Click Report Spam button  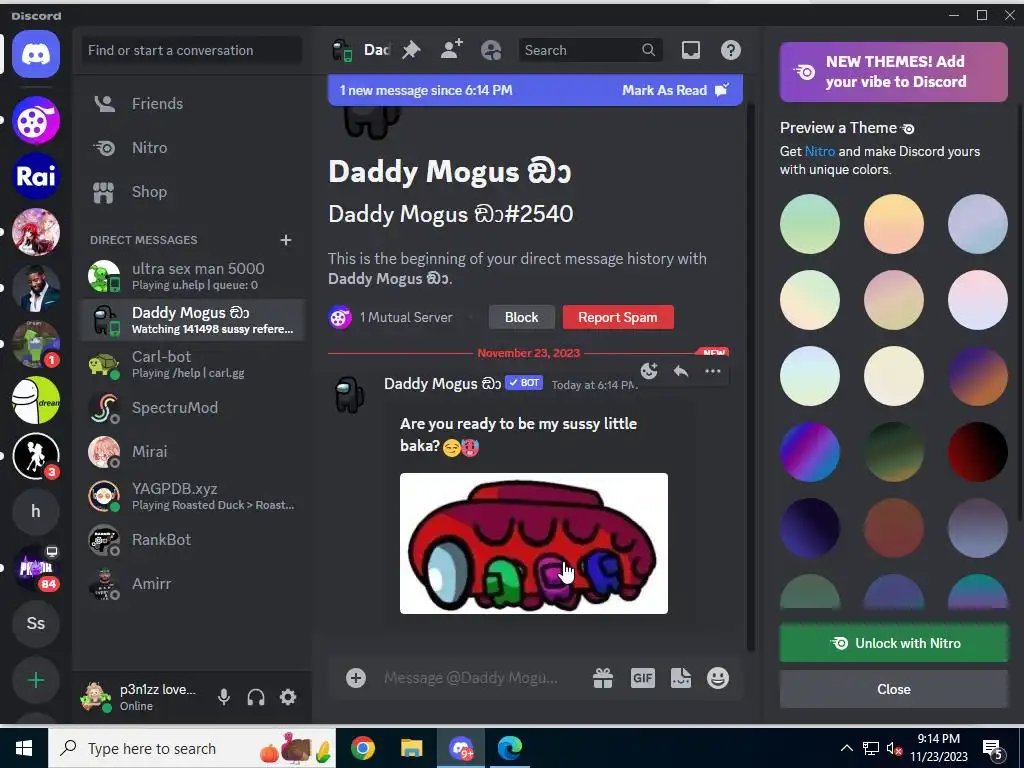[617, 317]
